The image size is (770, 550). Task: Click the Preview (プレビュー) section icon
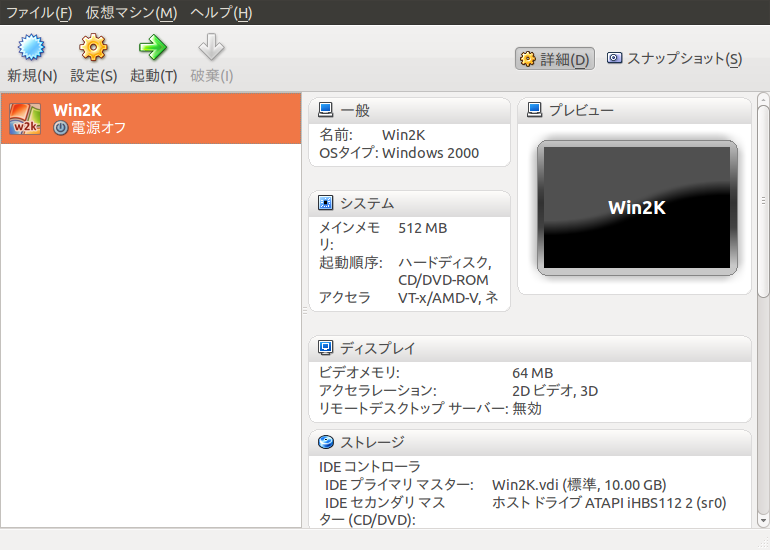tap(534, 110)
